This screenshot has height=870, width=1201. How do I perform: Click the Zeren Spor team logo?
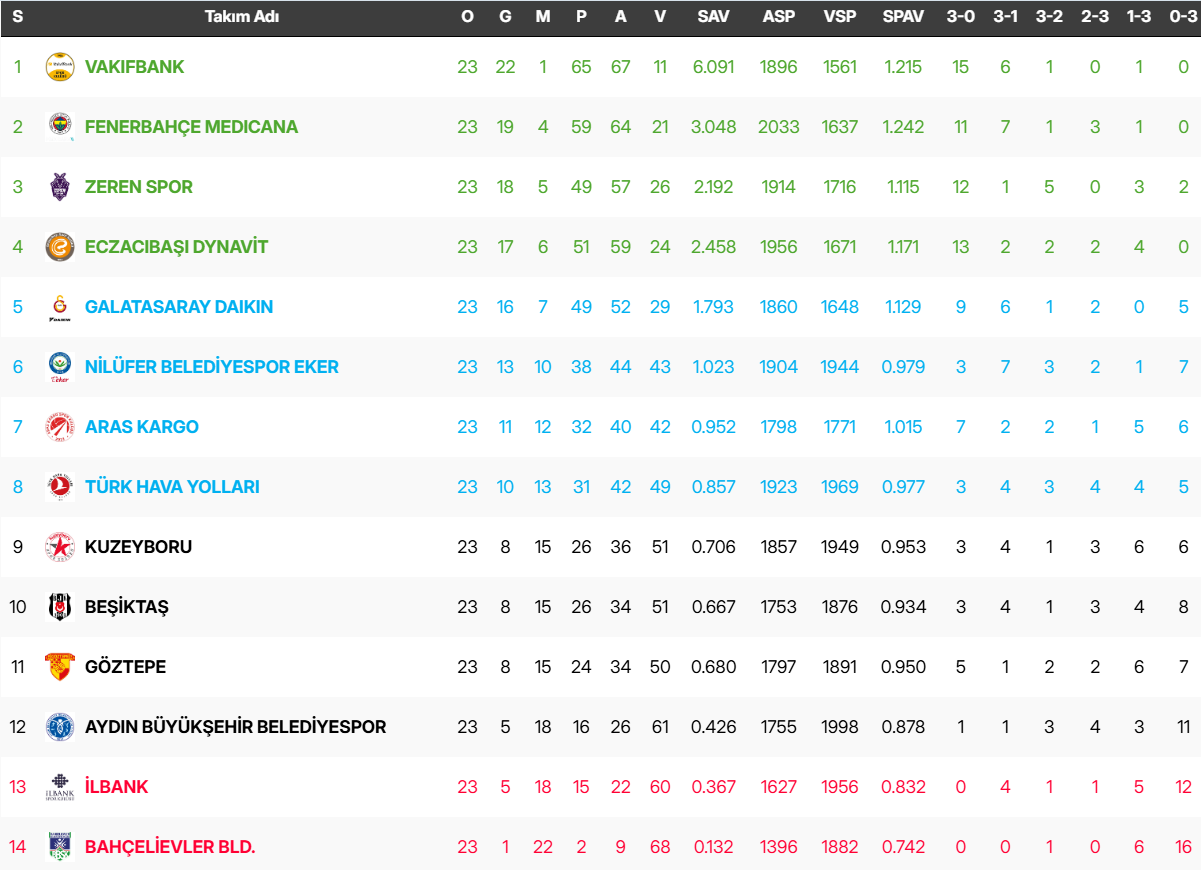[60, 187]
